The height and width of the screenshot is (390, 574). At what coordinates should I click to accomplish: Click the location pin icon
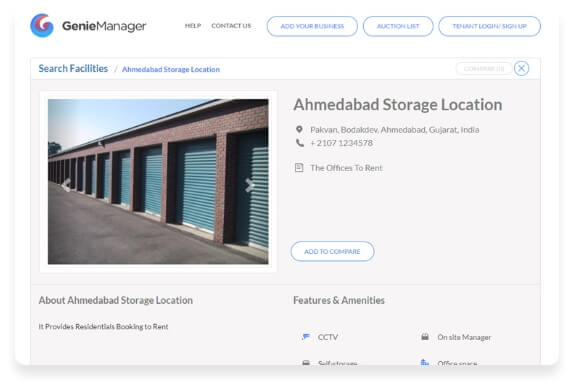(299, 129)
